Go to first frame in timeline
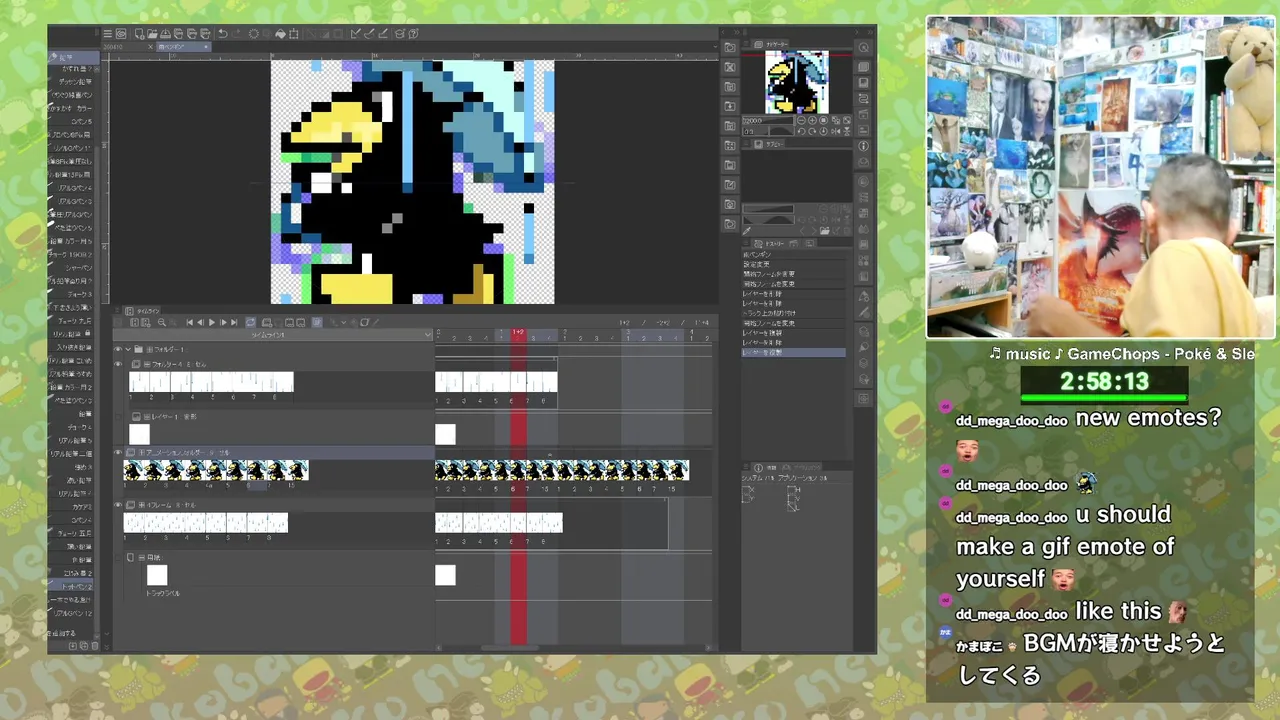Viewport: 1280px width, 720px height. (x=190, y=322)
